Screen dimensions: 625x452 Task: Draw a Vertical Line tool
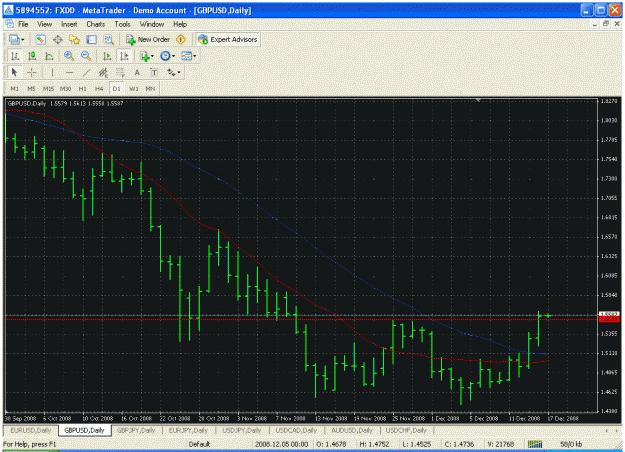[52, 73]
